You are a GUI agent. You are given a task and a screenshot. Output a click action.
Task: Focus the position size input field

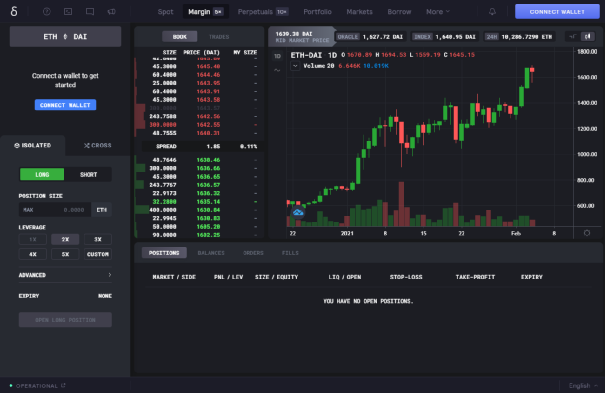(x=55, y=210)
